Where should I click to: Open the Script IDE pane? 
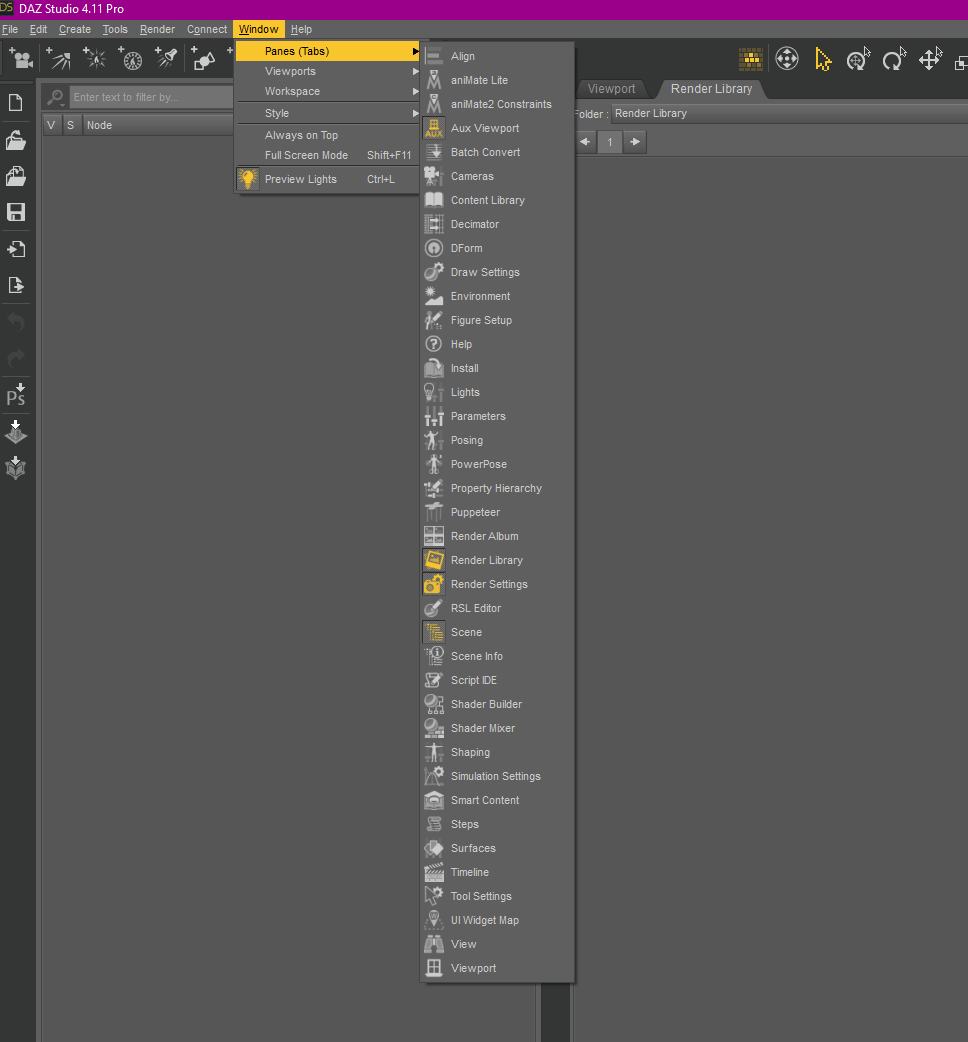(x=498, y=680)
